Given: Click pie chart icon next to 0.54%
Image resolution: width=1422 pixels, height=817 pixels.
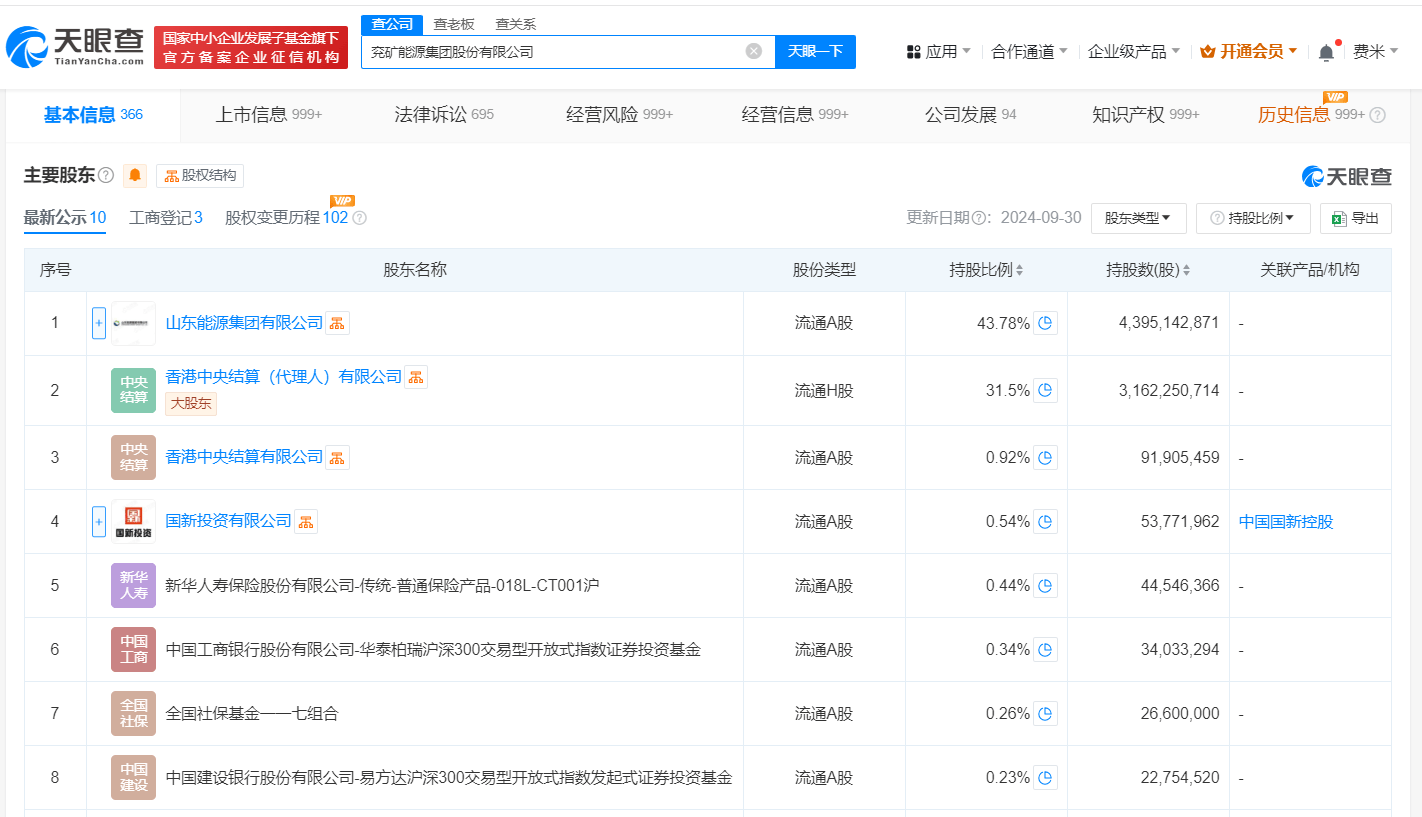Looking at the screenshot, I should pos(1045,521).
